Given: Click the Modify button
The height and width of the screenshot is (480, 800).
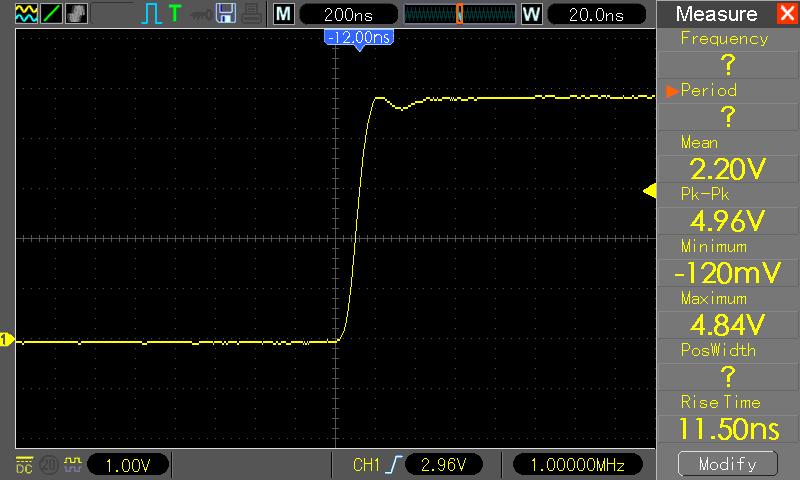Looking at the screenshot, I should coord(728,464).
